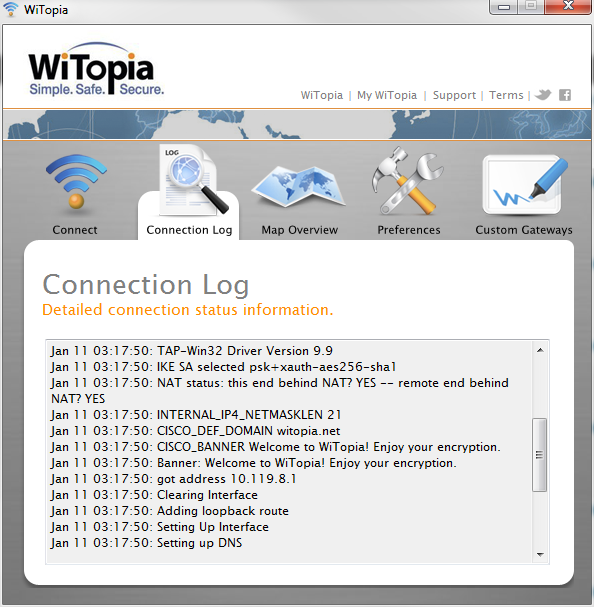Go to the Preferences tab label
The width and height of the screenshot is (594, 607).
pos(409,230)
